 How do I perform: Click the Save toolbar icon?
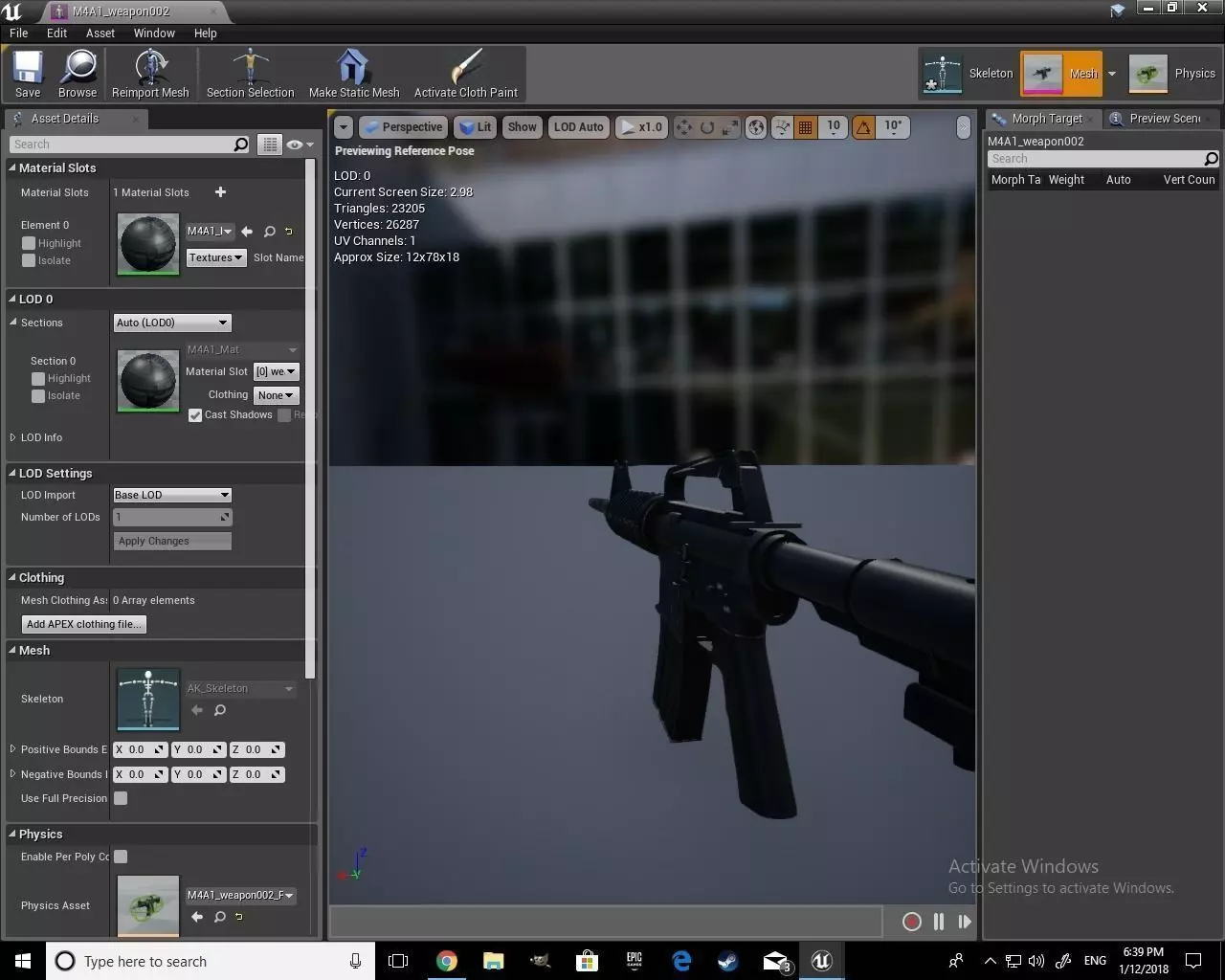point(28,75)
